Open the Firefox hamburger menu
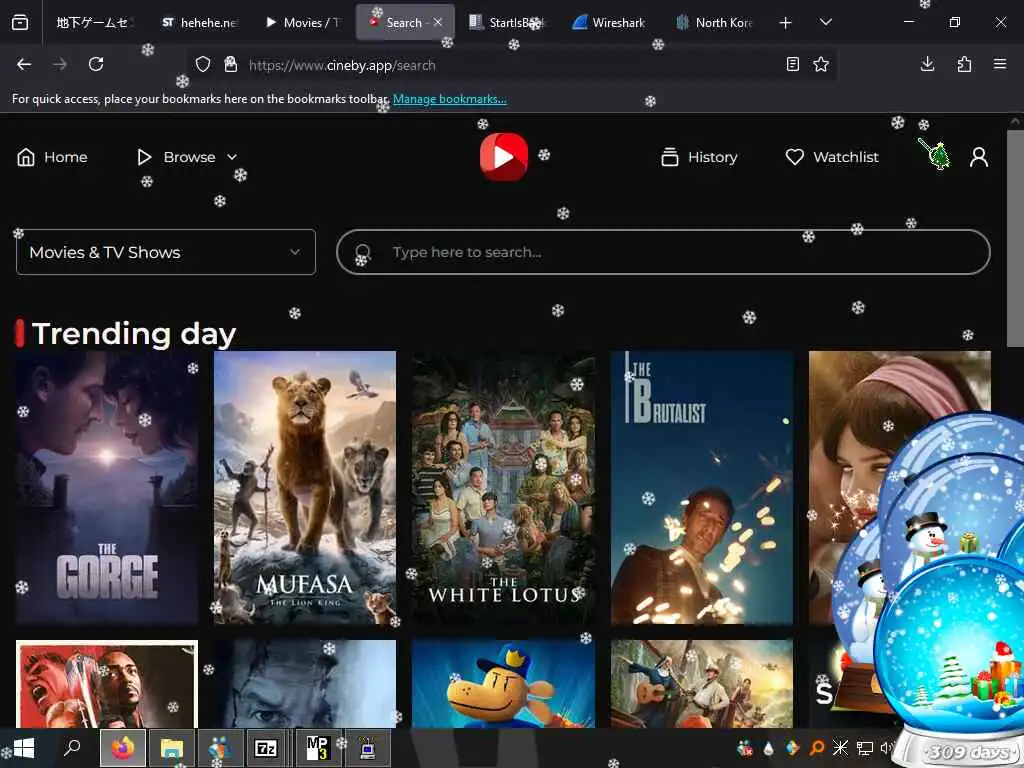 tap(1000, 64)
